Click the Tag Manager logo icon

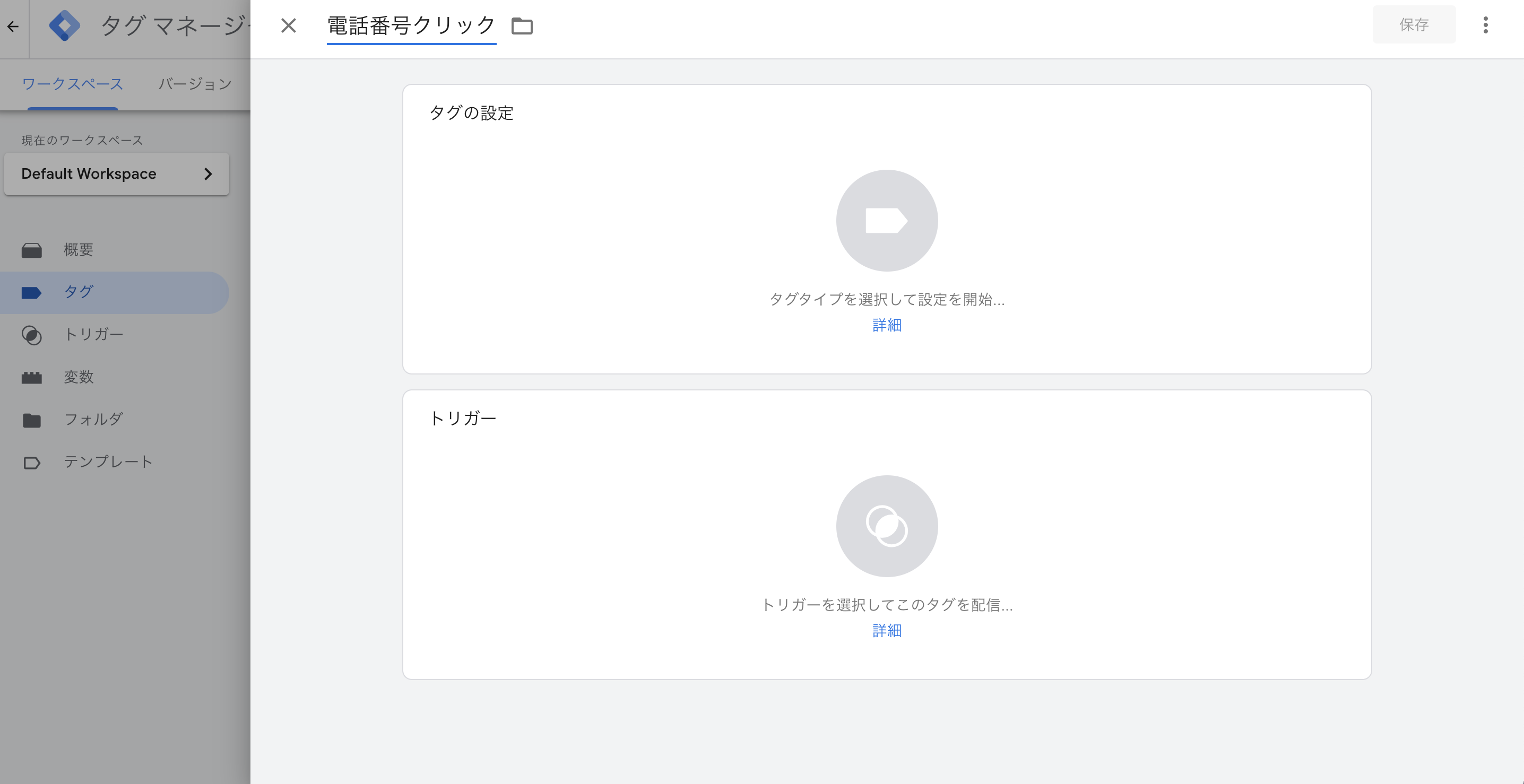coord(65,26)
